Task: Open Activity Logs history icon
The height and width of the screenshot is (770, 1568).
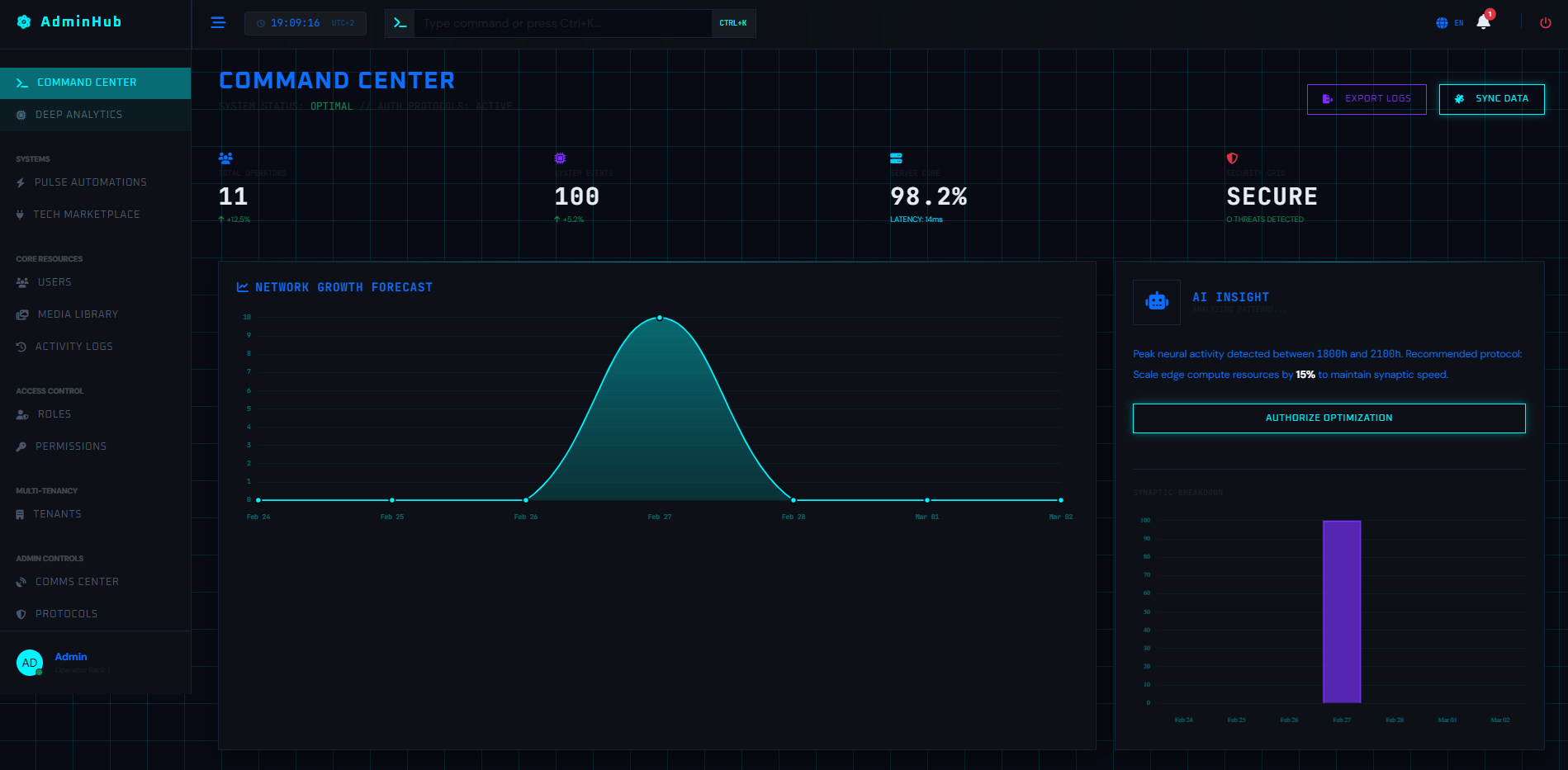Action: 21,347
